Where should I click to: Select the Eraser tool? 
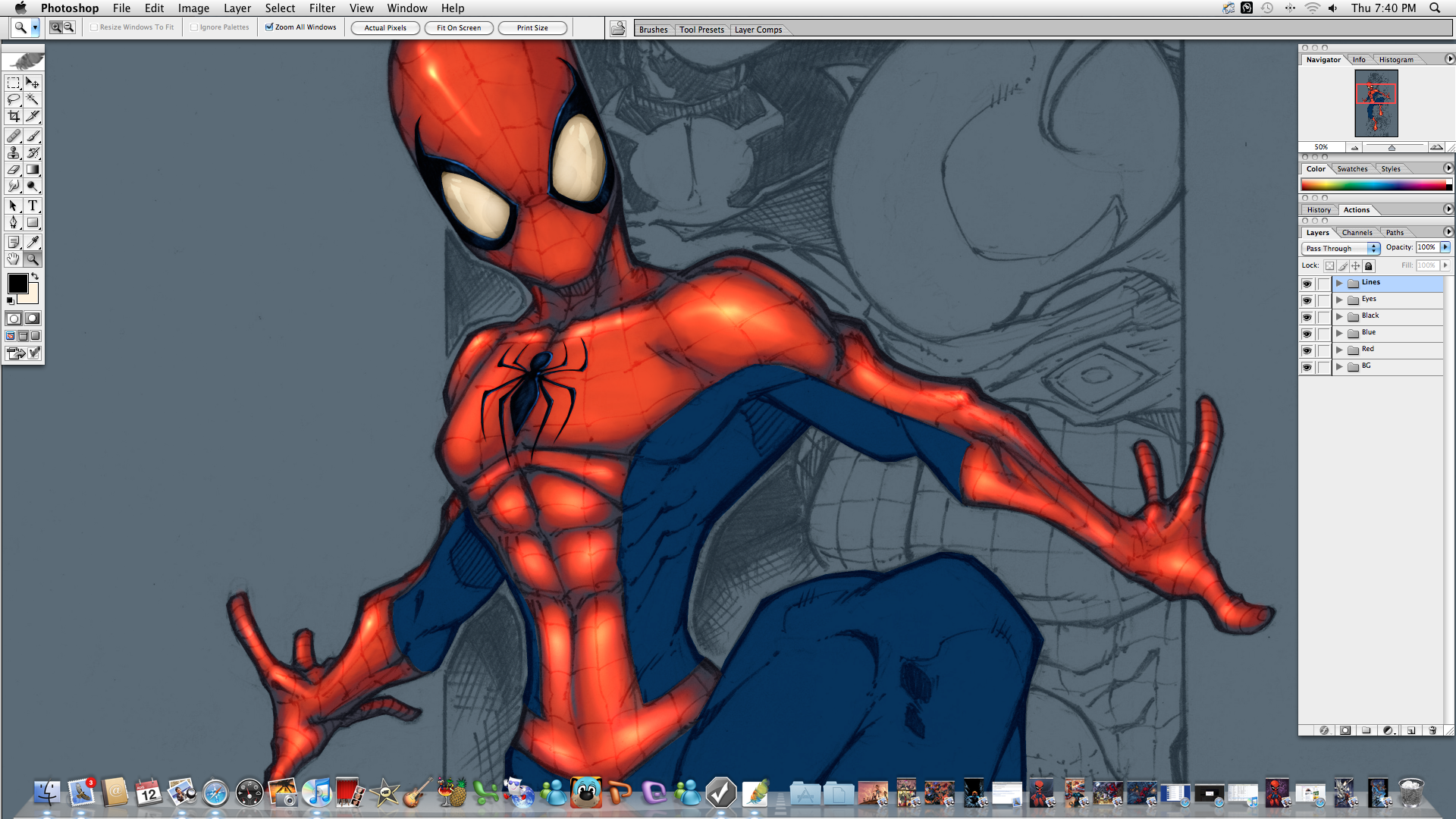[14, 169]
